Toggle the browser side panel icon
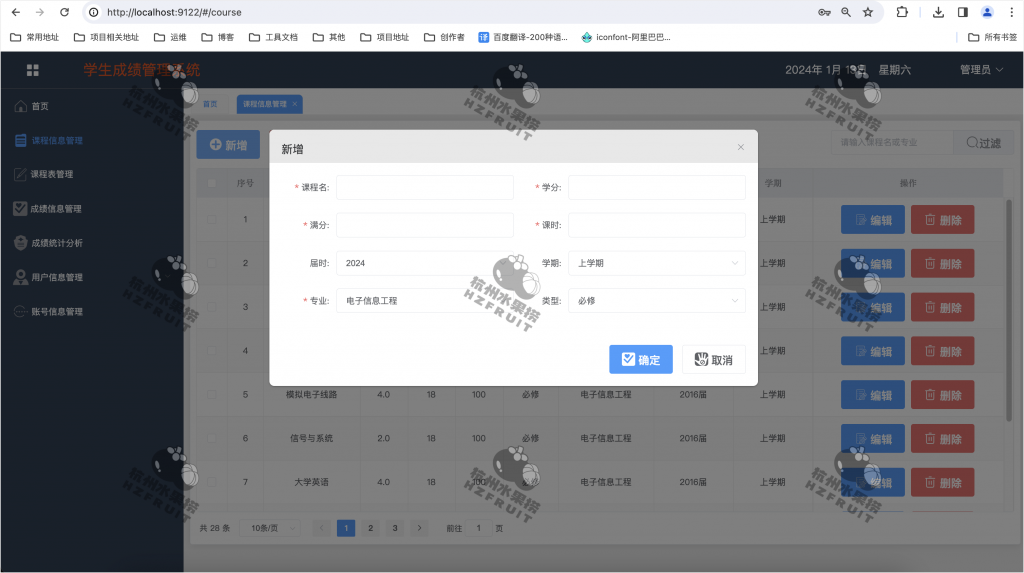The height and width of the screenshot is (573, 1024). pyautogui.click(x=963, y=12)
